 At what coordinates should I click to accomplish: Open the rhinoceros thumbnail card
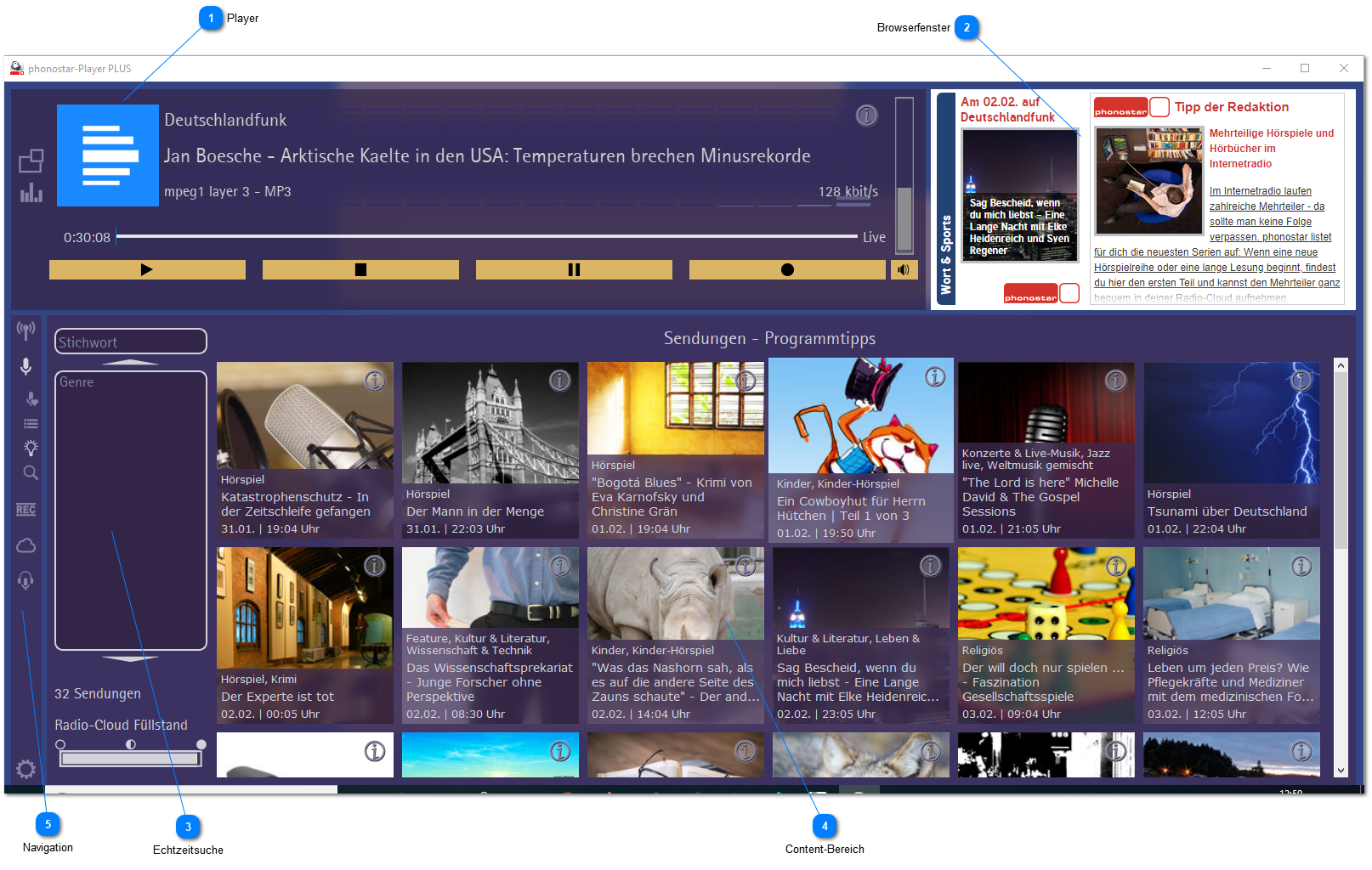coord(676,593)
